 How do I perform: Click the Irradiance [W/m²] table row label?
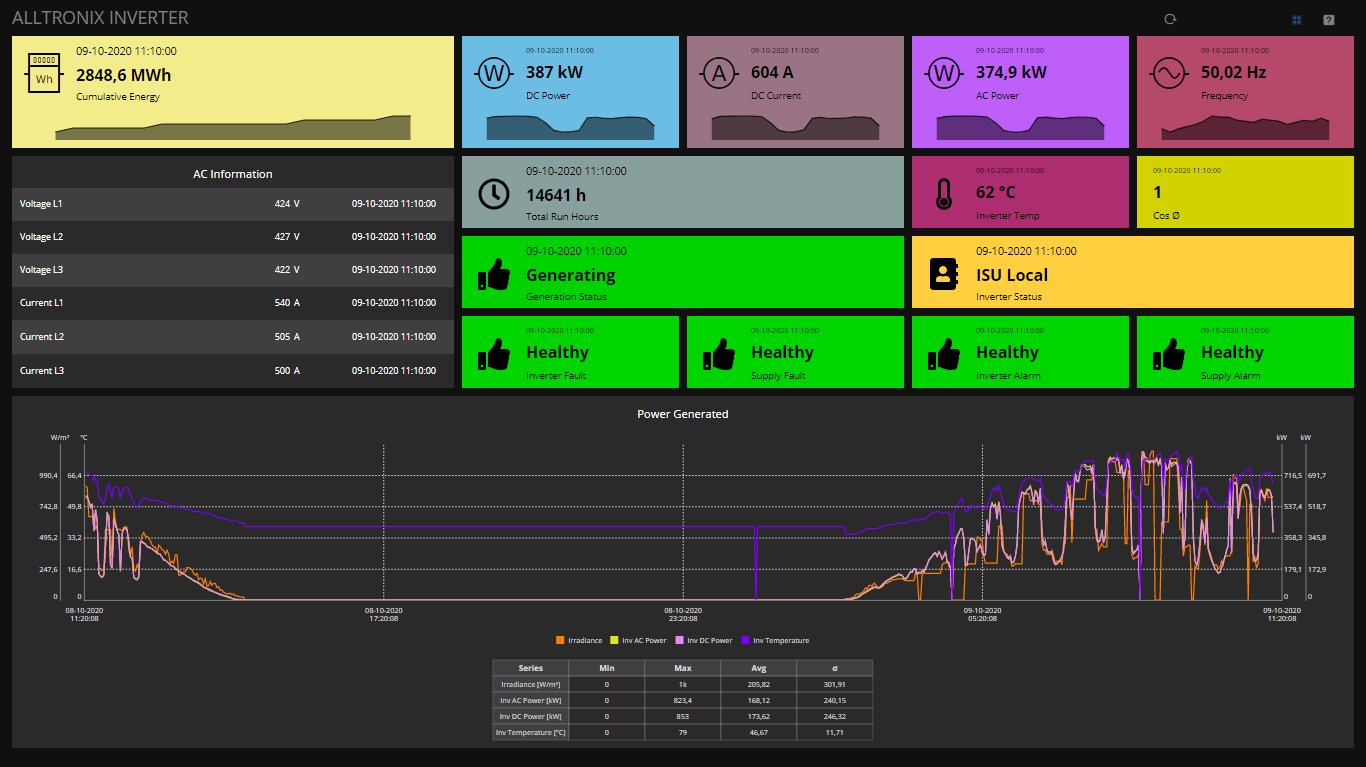(531, 684)
